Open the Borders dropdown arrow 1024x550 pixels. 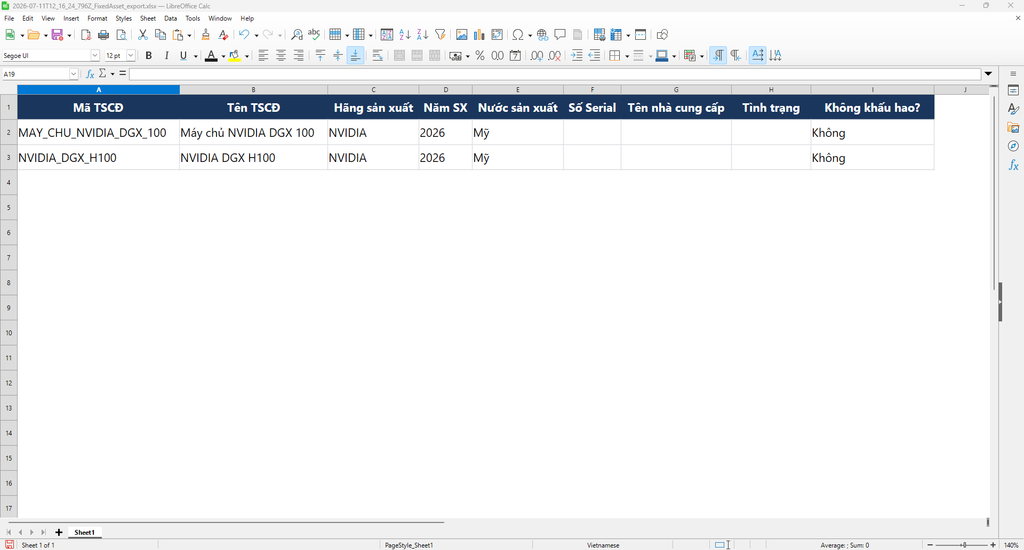(x=627, y=56)
